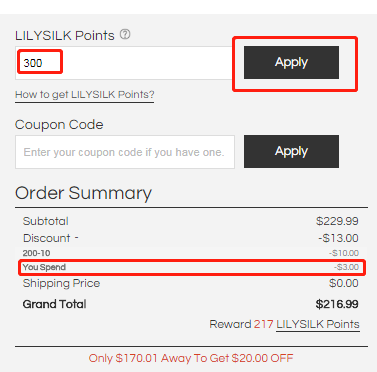Collapse the Discount breakdown via the minus sign

(x=76, y=238)
